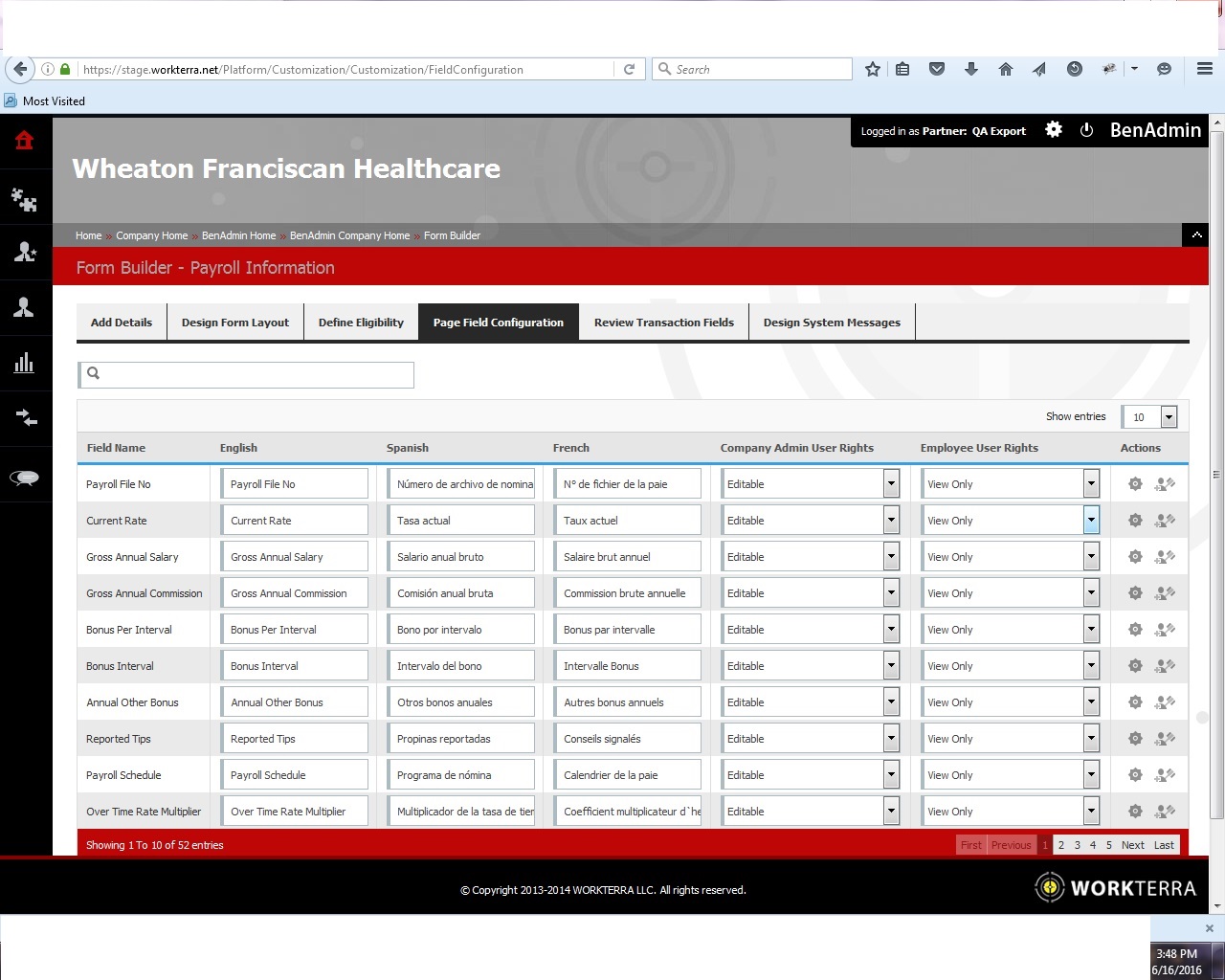
Task: Open settings gear for Gross Annual Commission row
Action: coord(1135,593)
